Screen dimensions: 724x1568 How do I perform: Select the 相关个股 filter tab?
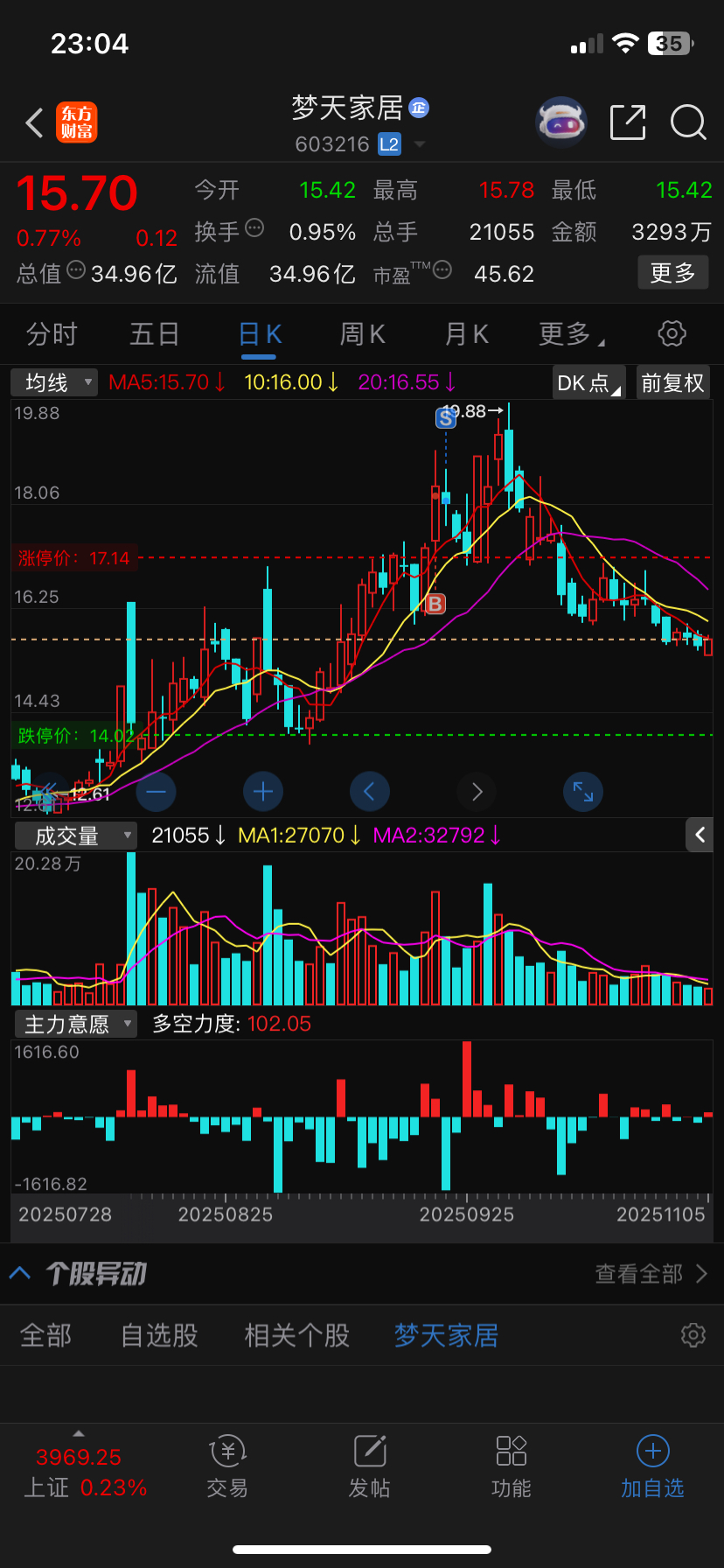point(297,1335)
